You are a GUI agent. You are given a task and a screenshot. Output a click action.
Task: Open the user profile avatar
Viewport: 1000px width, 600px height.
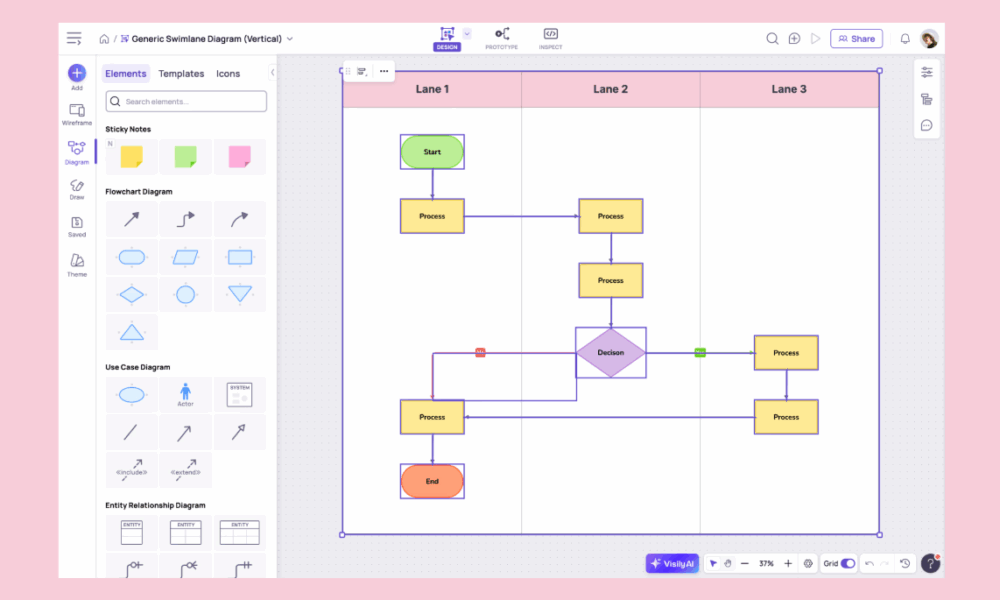(929, 39)
